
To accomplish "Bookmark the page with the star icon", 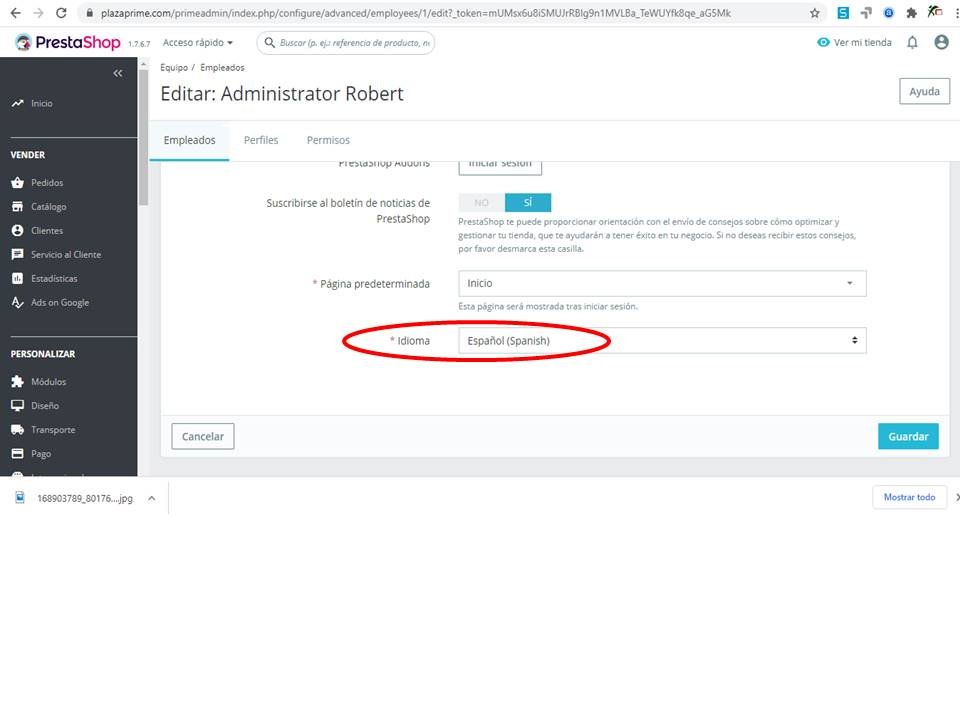I will click(x=814, y=13).
